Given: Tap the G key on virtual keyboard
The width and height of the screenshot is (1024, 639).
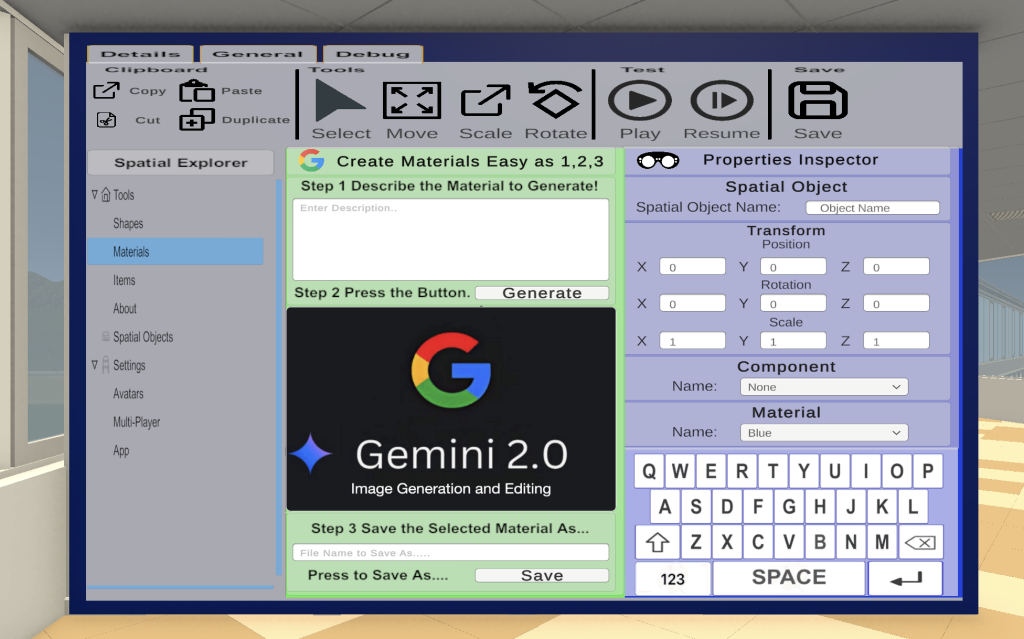Looking at the screenshot, I should pyautogui.click(x=789, y=506).
